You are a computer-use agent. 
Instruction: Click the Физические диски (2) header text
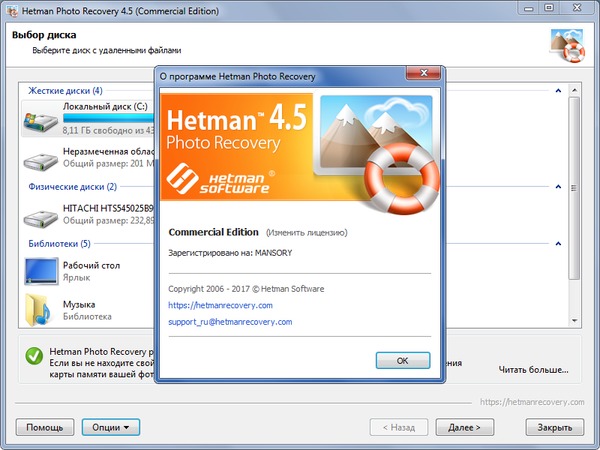point(73,187)
